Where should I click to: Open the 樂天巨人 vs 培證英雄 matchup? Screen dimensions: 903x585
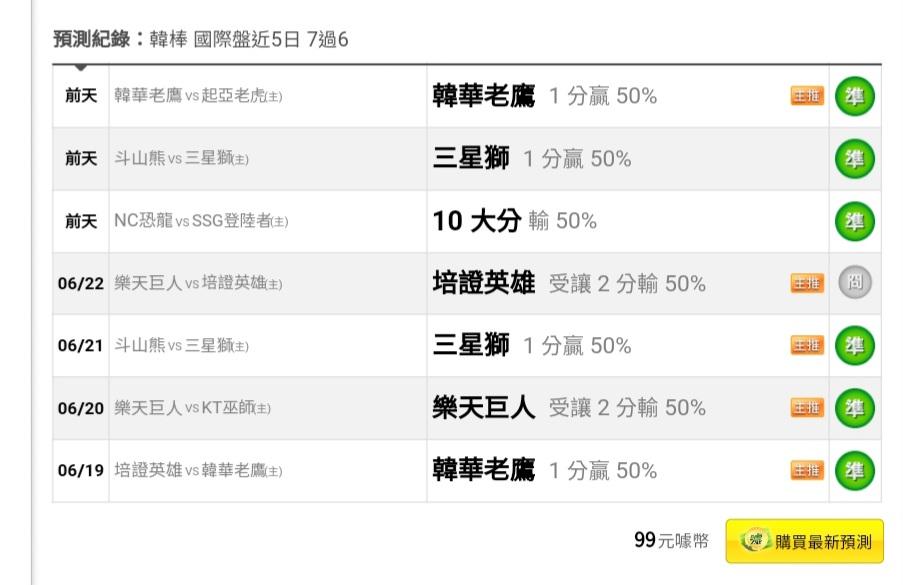[x=198, y=283]
